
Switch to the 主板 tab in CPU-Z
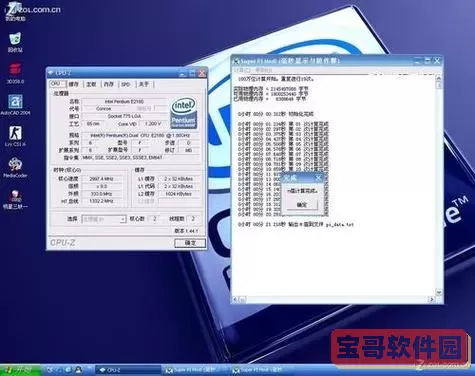point(91,84)
